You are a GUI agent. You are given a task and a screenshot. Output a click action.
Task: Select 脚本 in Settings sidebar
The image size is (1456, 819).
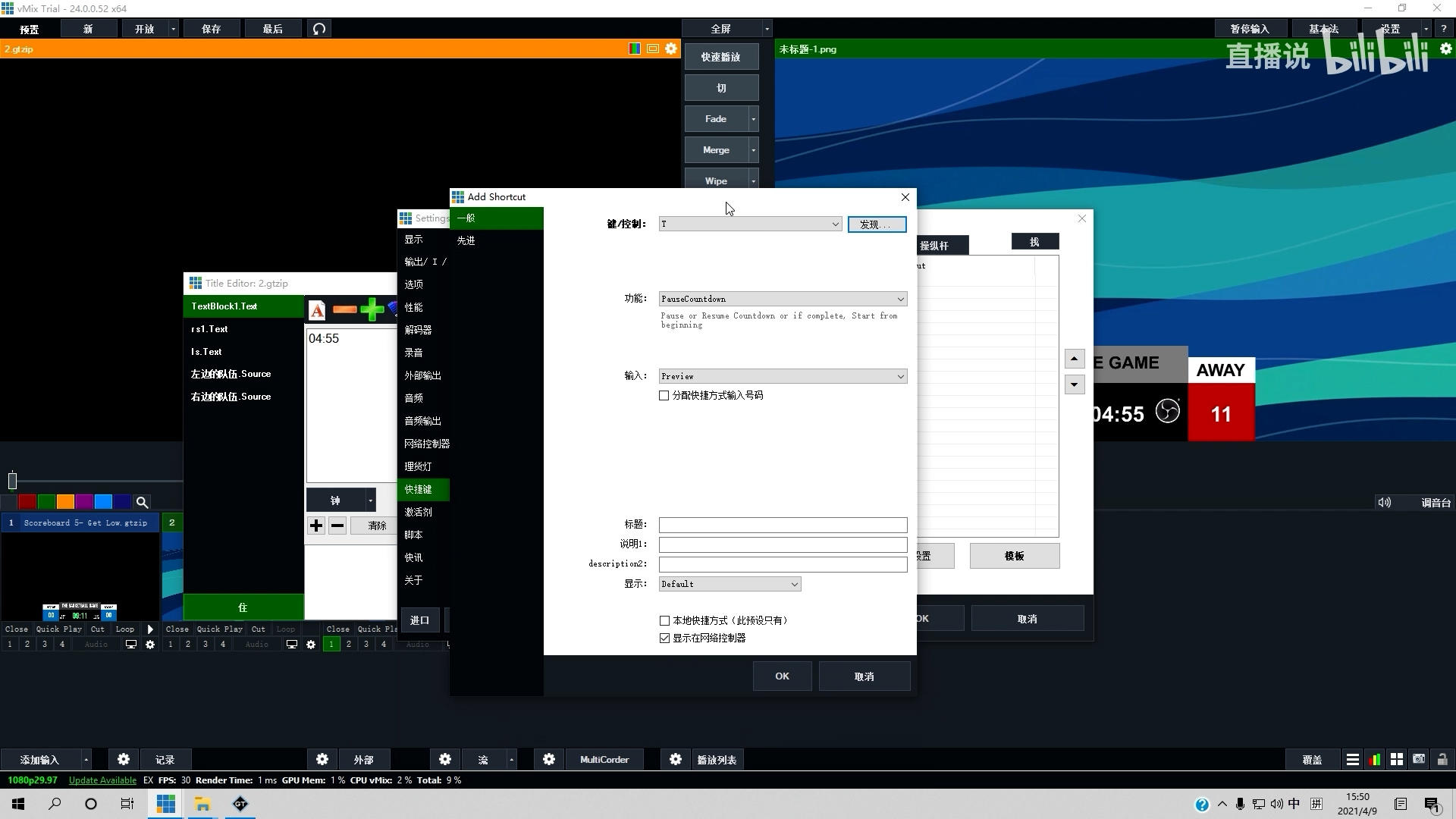tap(413, 535)
